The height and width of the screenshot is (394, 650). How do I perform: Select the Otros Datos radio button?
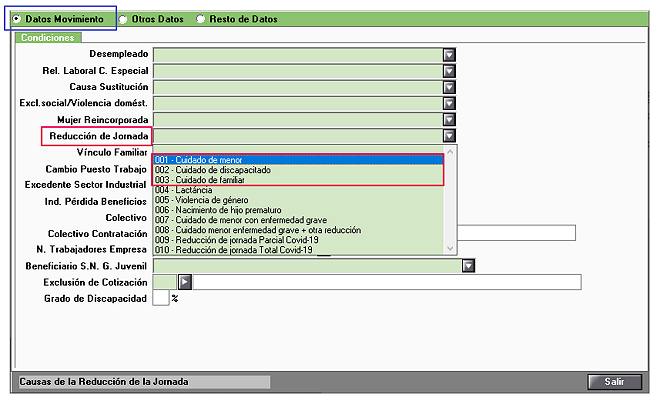122,19
